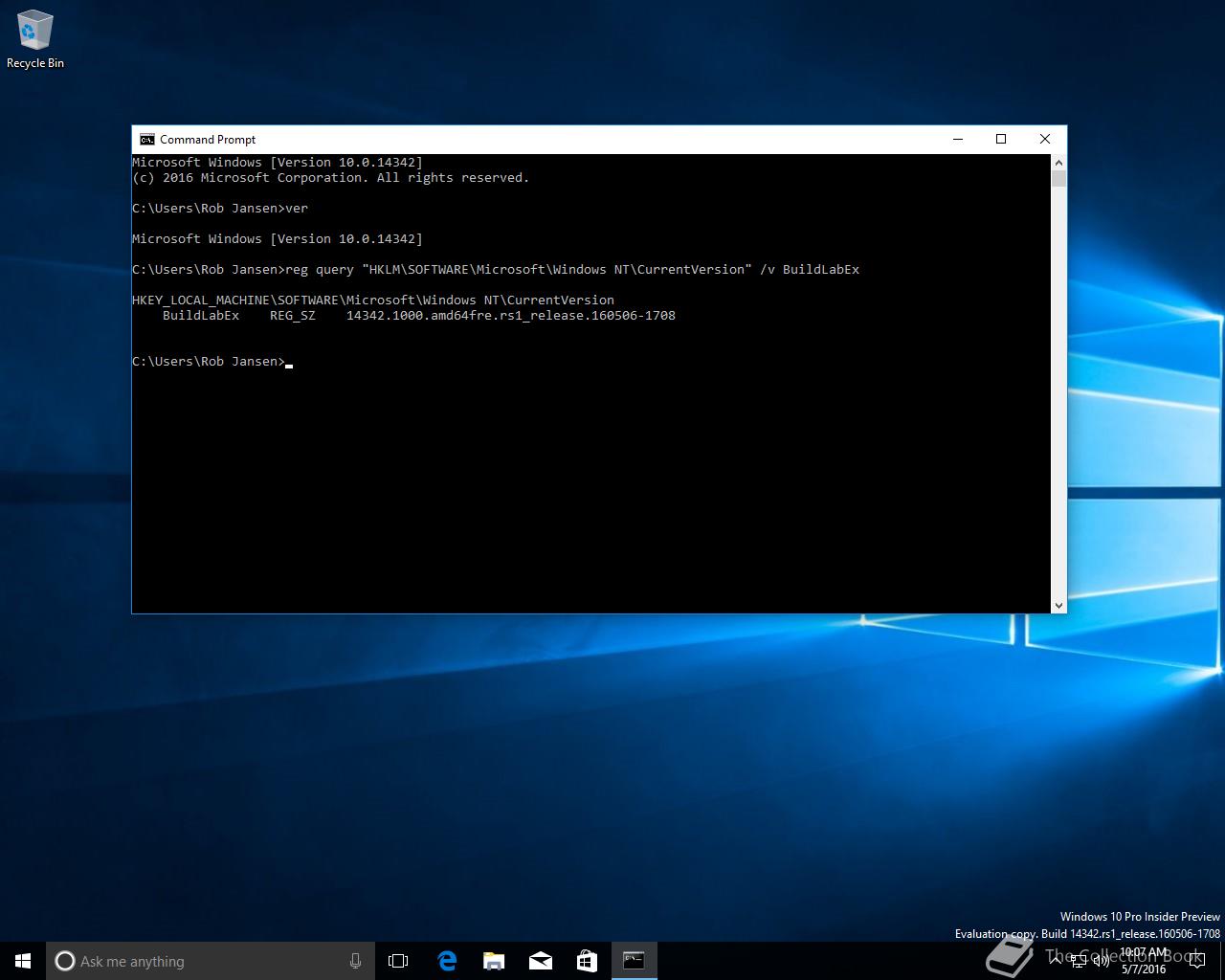Open File Explorer from the taskbar
Screen dimensions: 1225x980
coord(494,961)
